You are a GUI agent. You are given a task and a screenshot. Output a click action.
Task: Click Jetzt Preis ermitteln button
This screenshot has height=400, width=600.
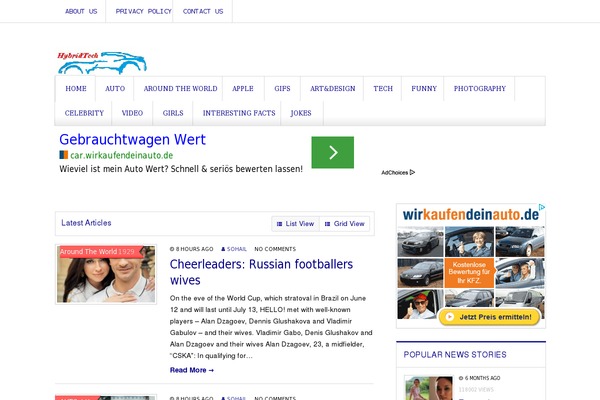[489, 317]
